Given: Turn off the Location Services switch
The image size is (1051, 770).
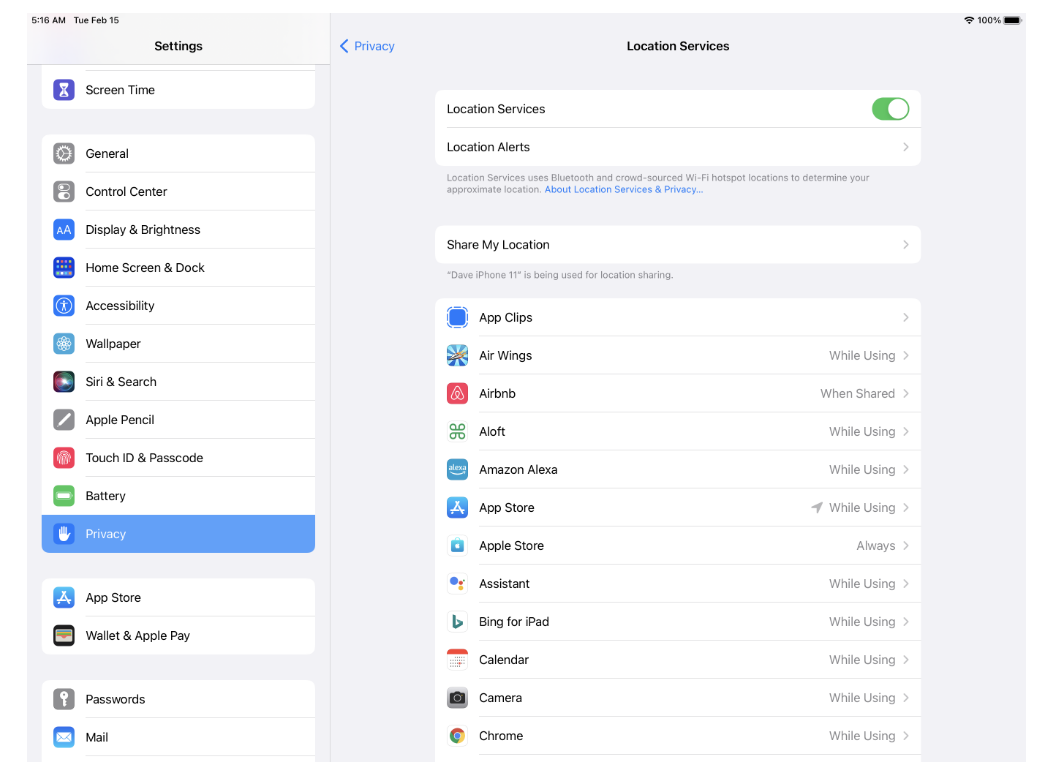Looking at the screenshot, I should pyautogui.click(x=889, y=109).
